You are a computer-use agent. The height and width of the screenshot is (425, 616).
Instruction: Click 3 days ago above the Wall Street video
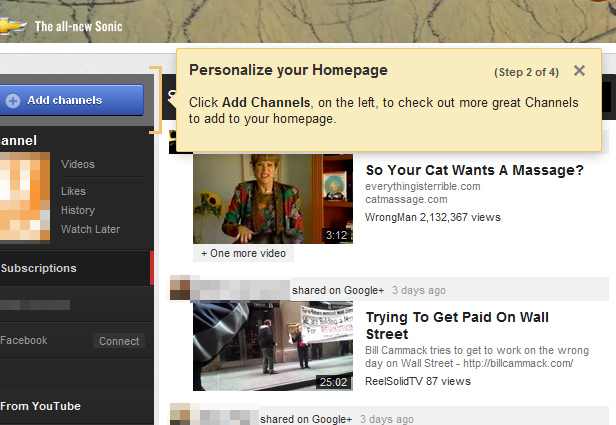point(419,290)
